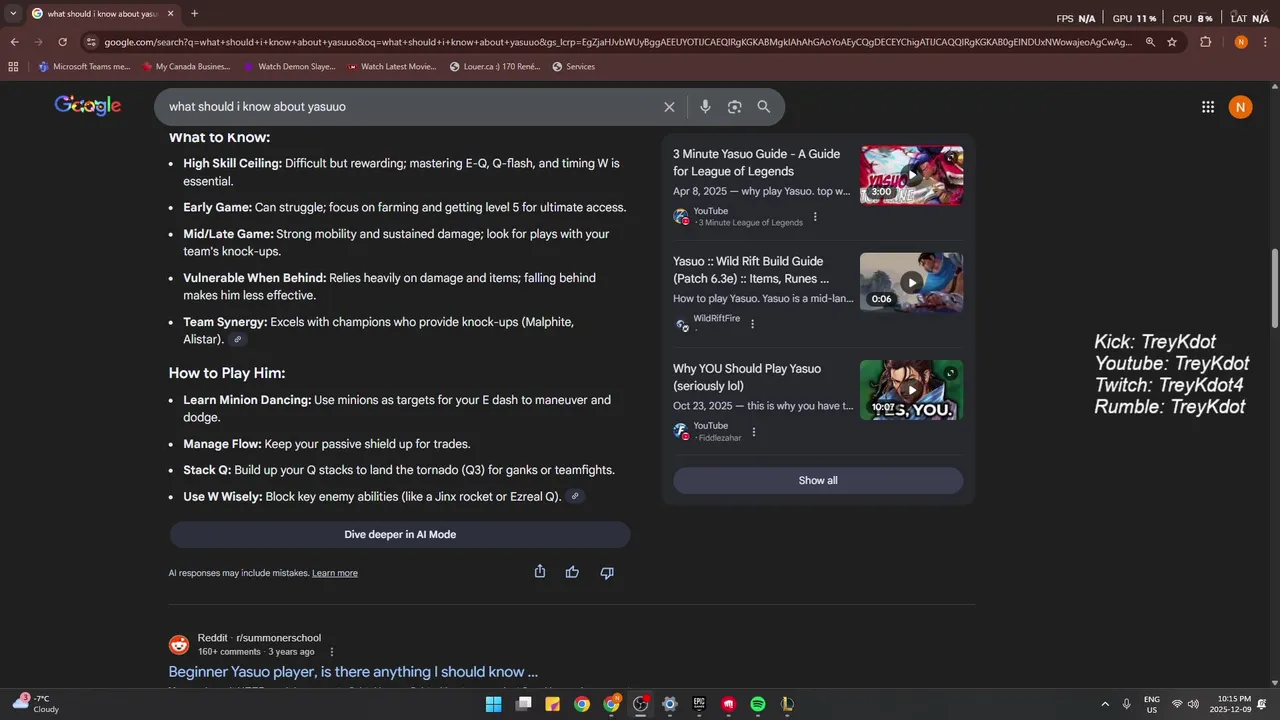Open bookmarks apps grid shortcut
This screenshot has height=720, width=1280.
(x=13, y=67)
